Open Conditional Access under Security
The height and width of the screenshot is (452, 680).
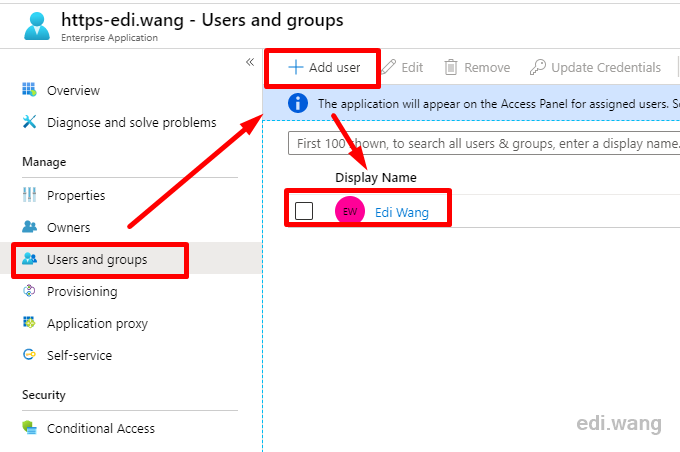point(101,428)
